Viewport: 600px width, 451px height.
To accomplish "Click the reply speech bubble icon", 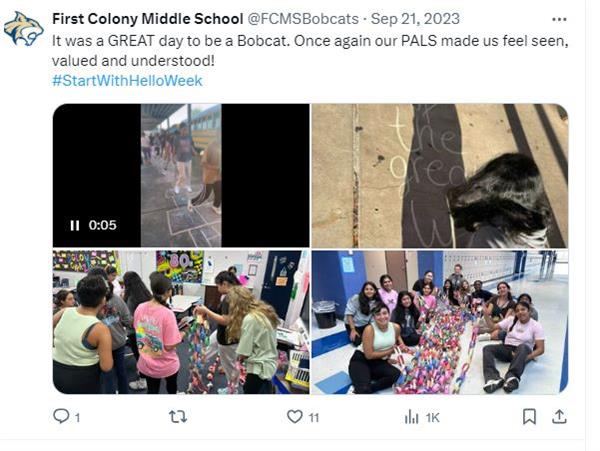I will pos(61,416).
